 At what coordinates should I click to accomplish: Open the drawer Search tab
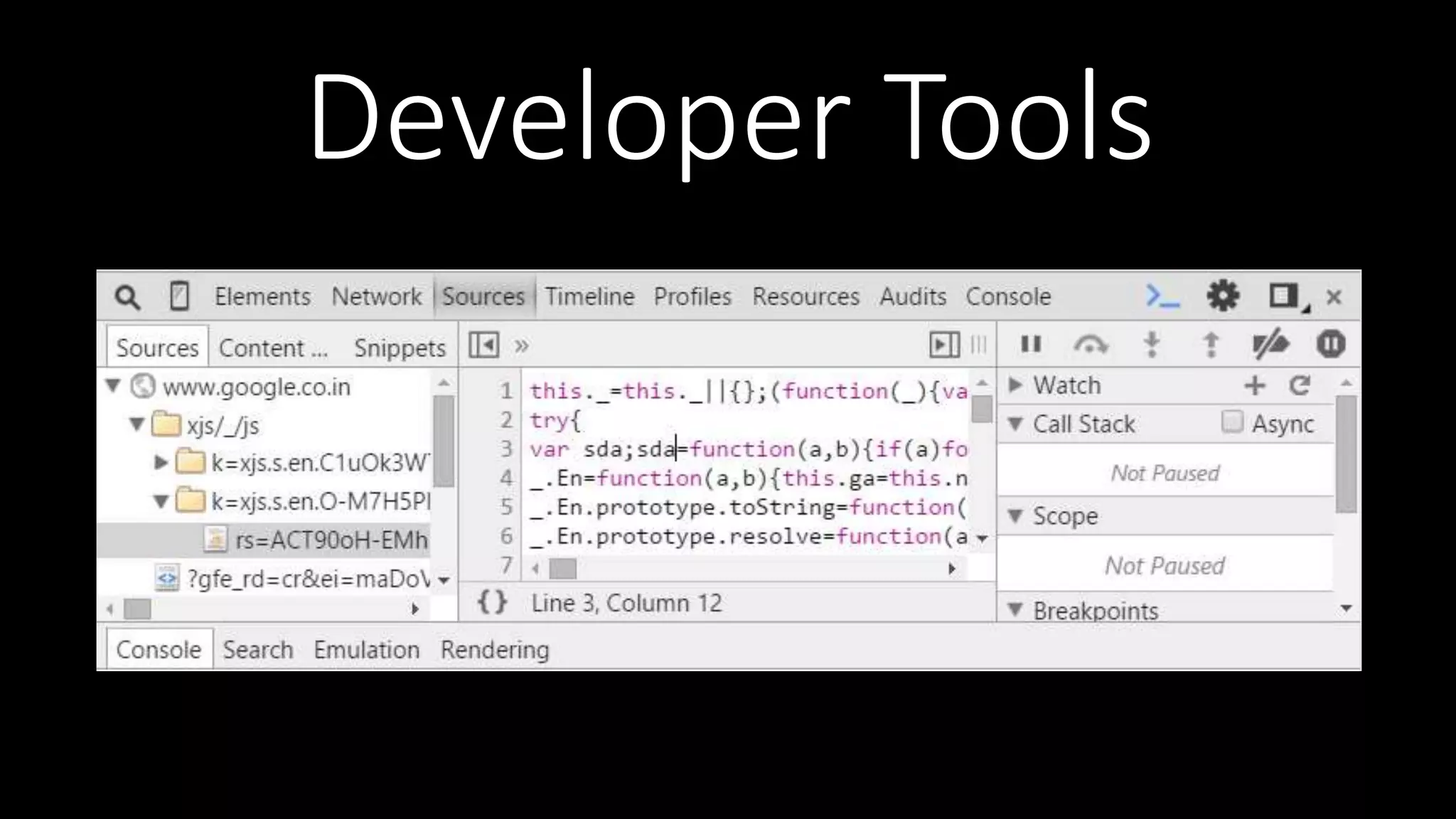point(258,649)
